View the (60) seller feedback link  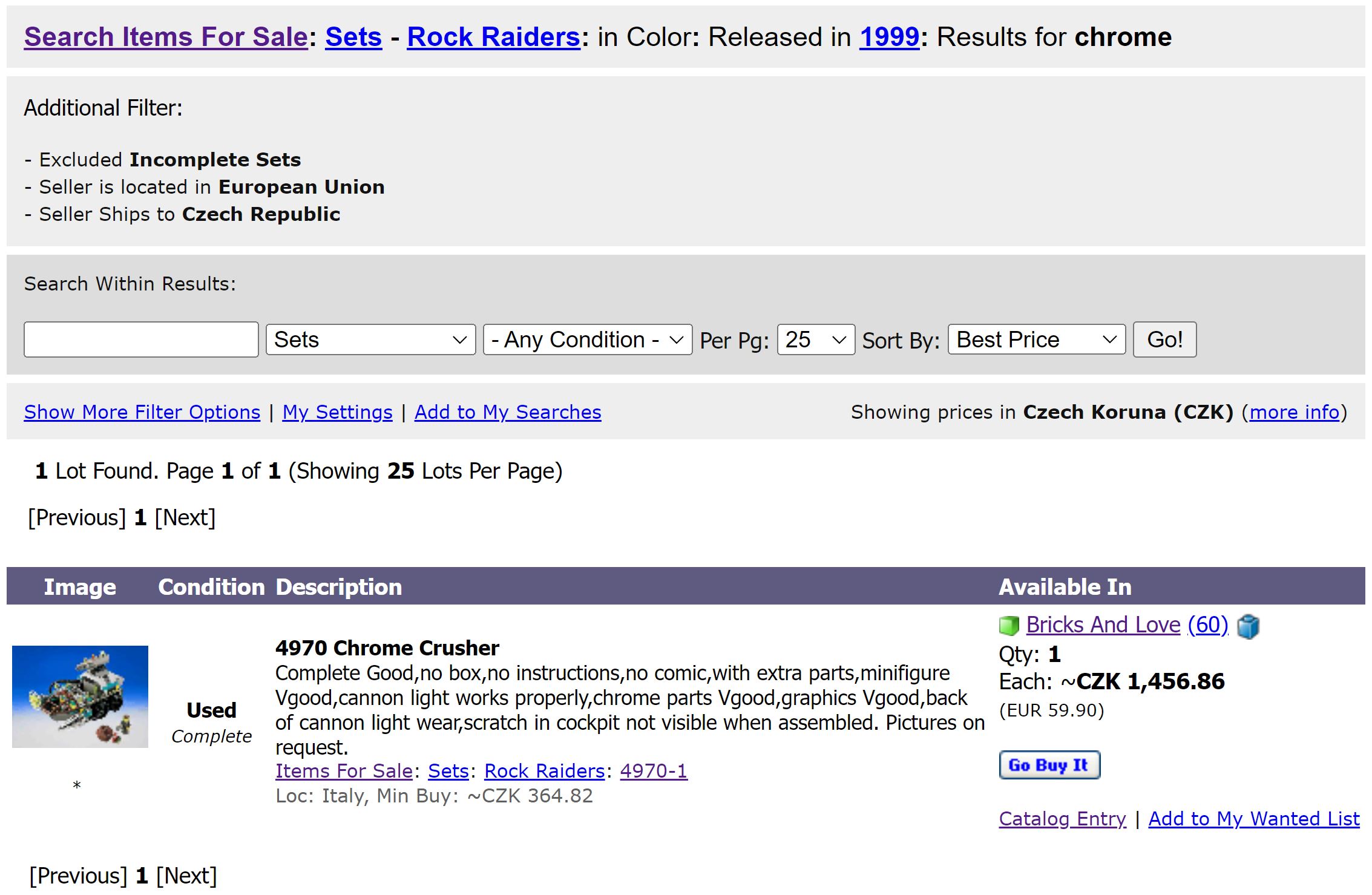coord(1208,625)
